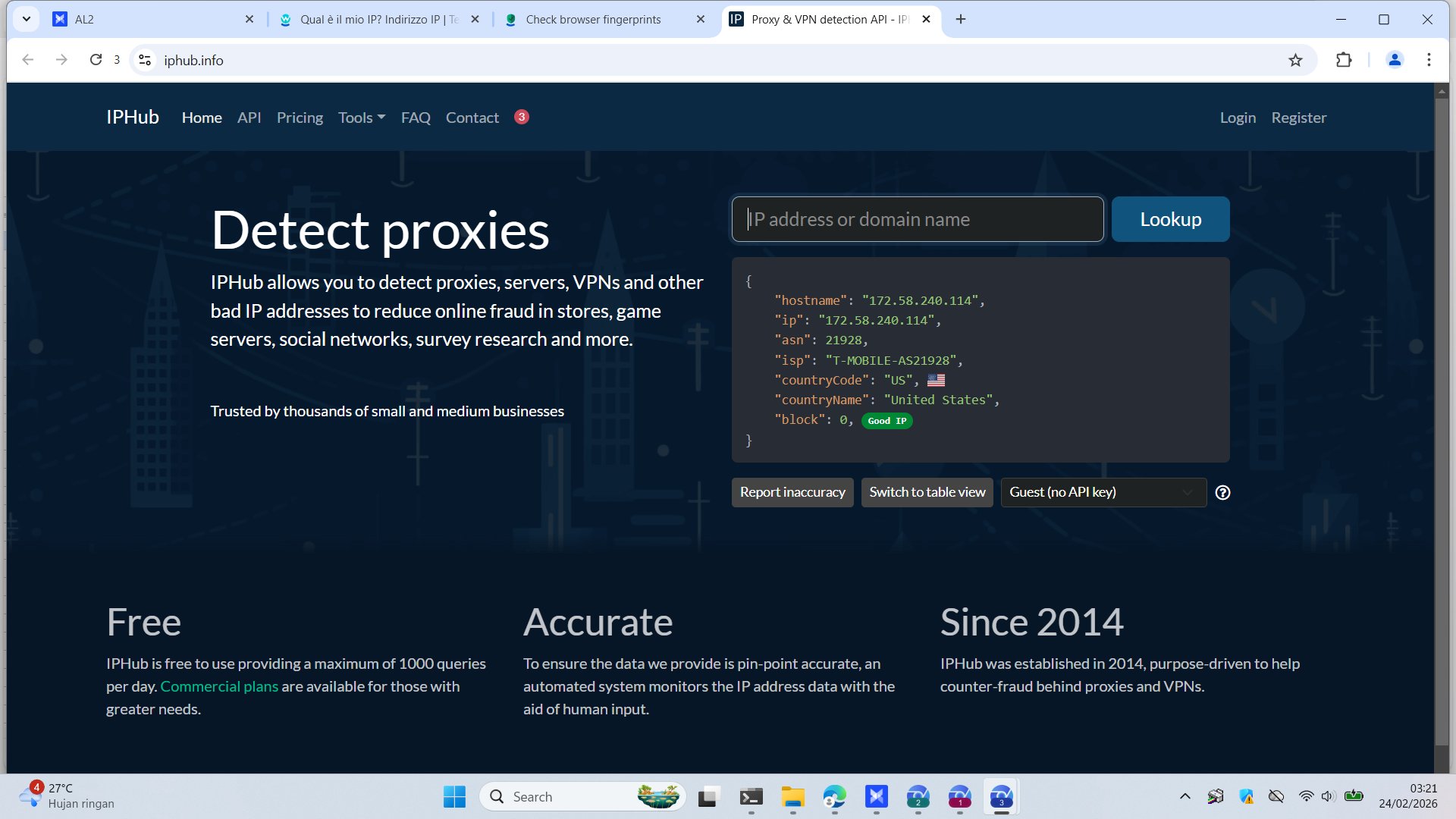View site information icon in address bar

tap(145, 60)
